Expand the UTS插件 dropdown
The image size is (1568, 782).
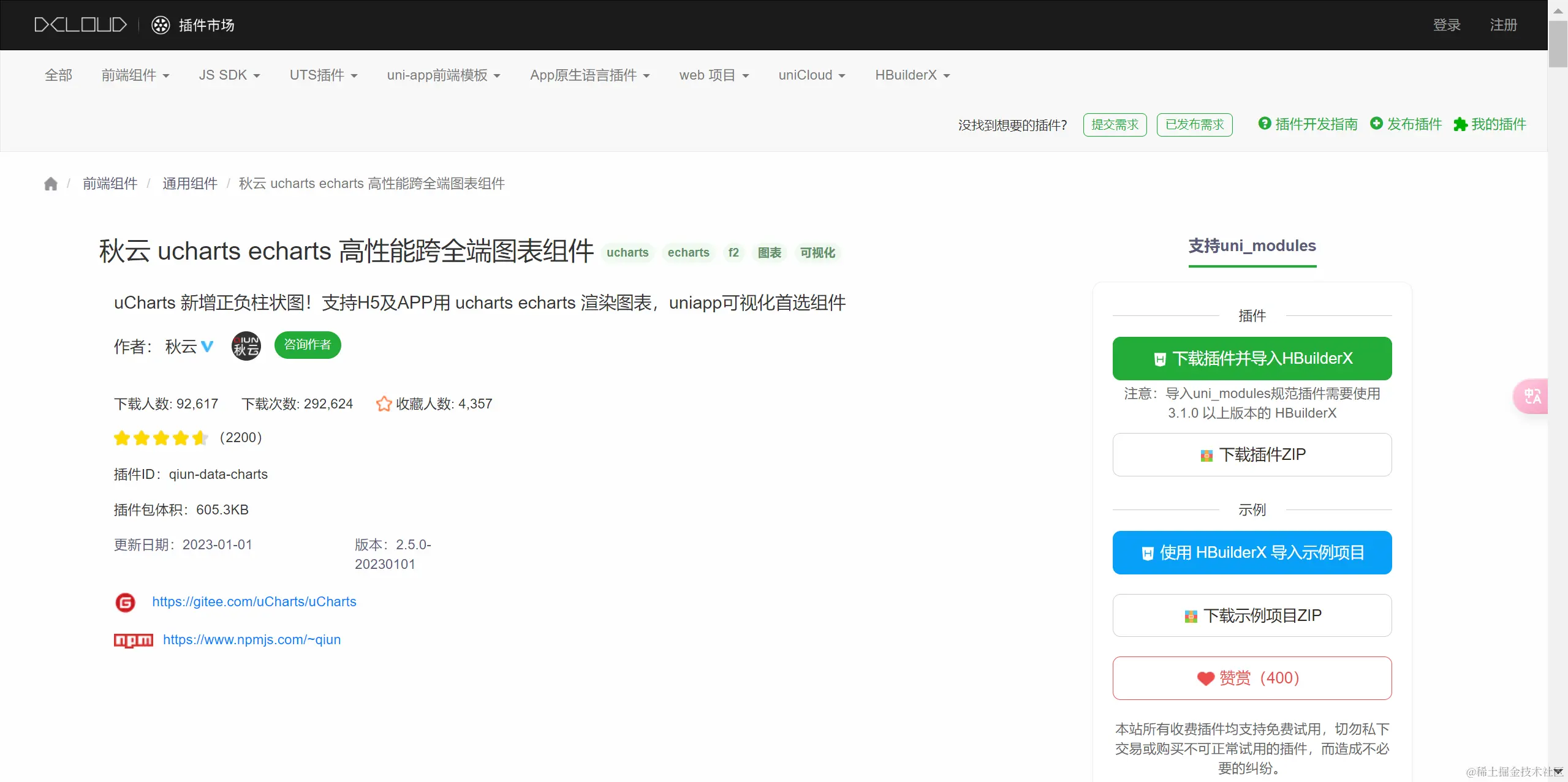[324, 75]
